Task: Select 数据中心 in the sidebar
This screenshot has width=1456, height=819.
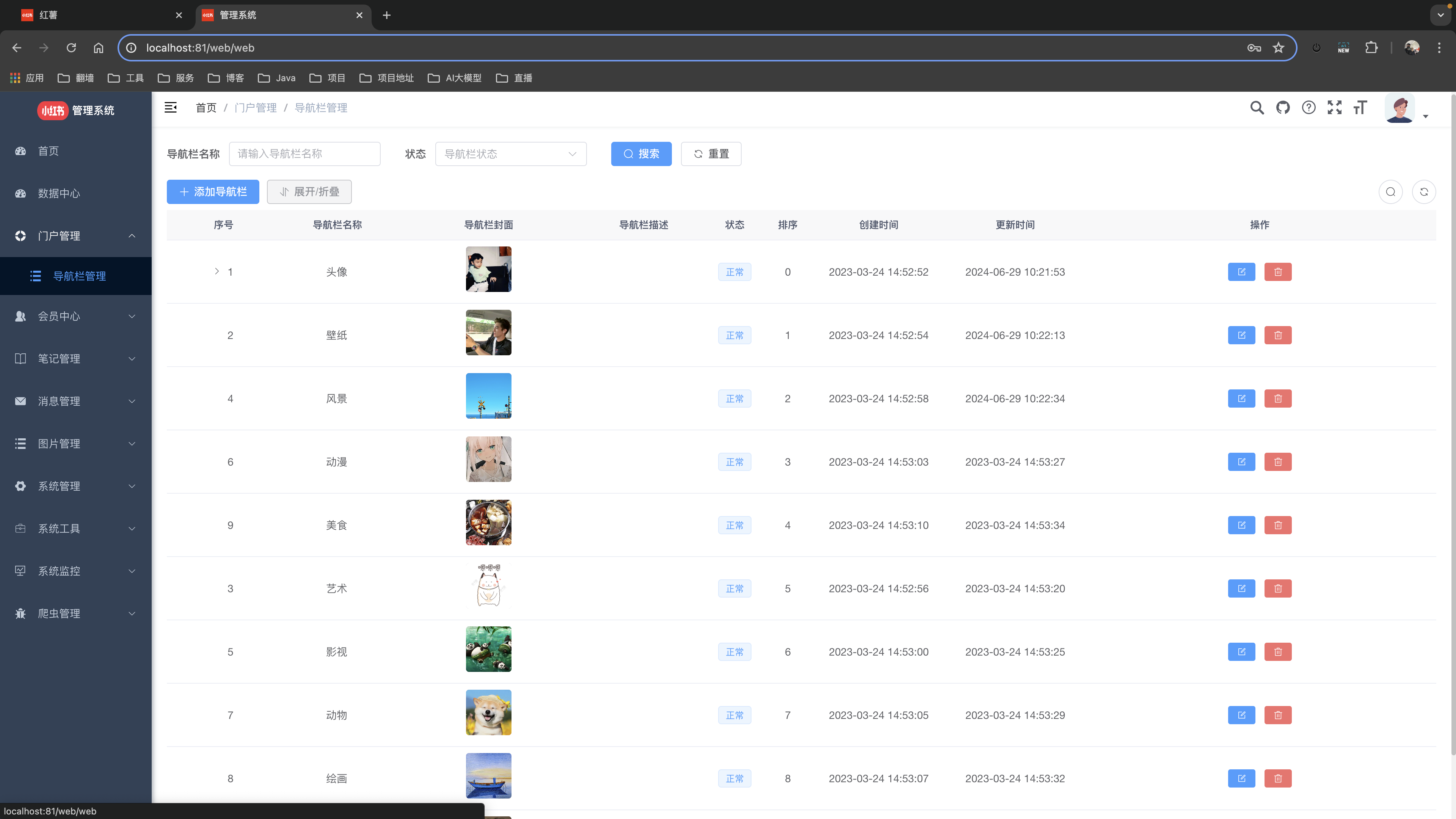Action: point(59,193)
